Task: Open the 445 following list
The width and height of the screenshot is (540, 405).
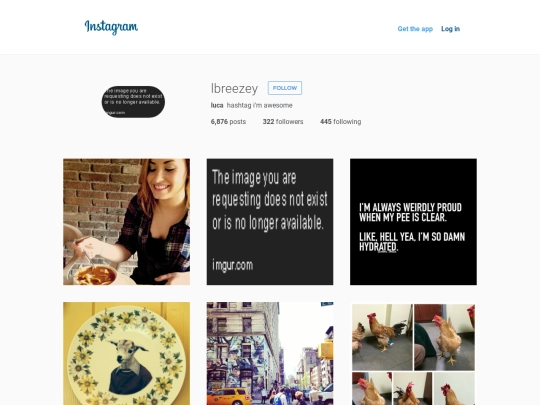Action: pyautogui.click(x=341, y=122)
